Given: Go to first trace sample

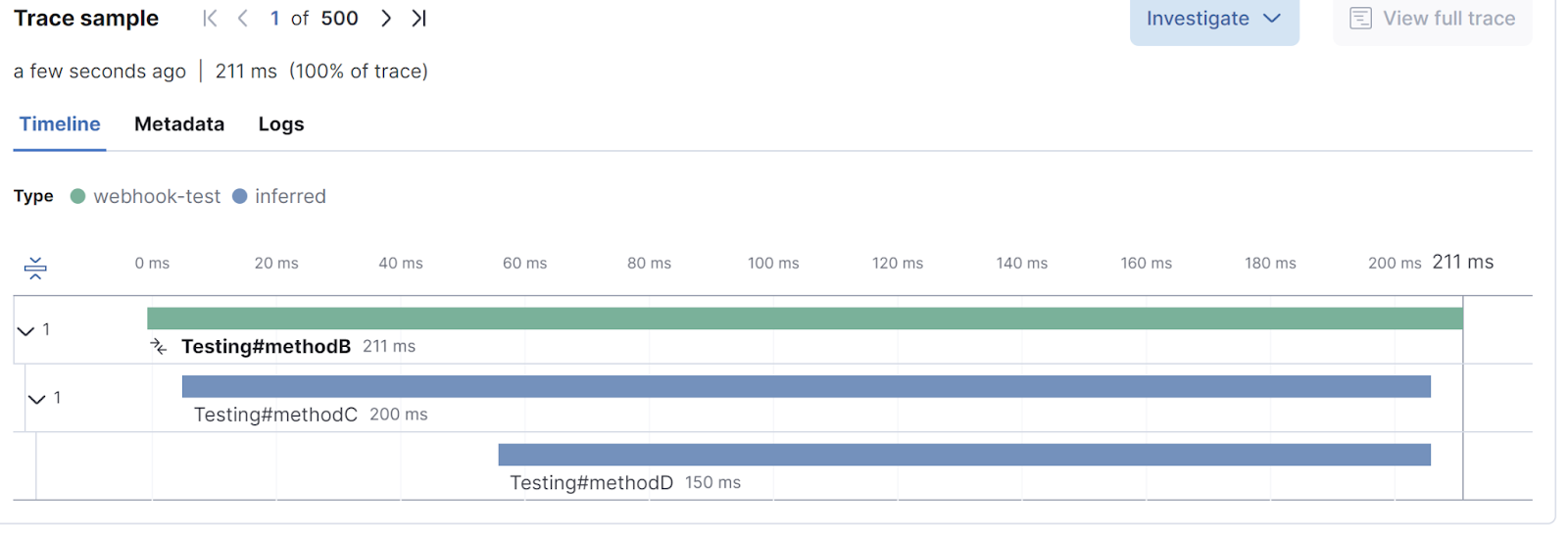Looking at the screenshot, I should click(210, 19).
